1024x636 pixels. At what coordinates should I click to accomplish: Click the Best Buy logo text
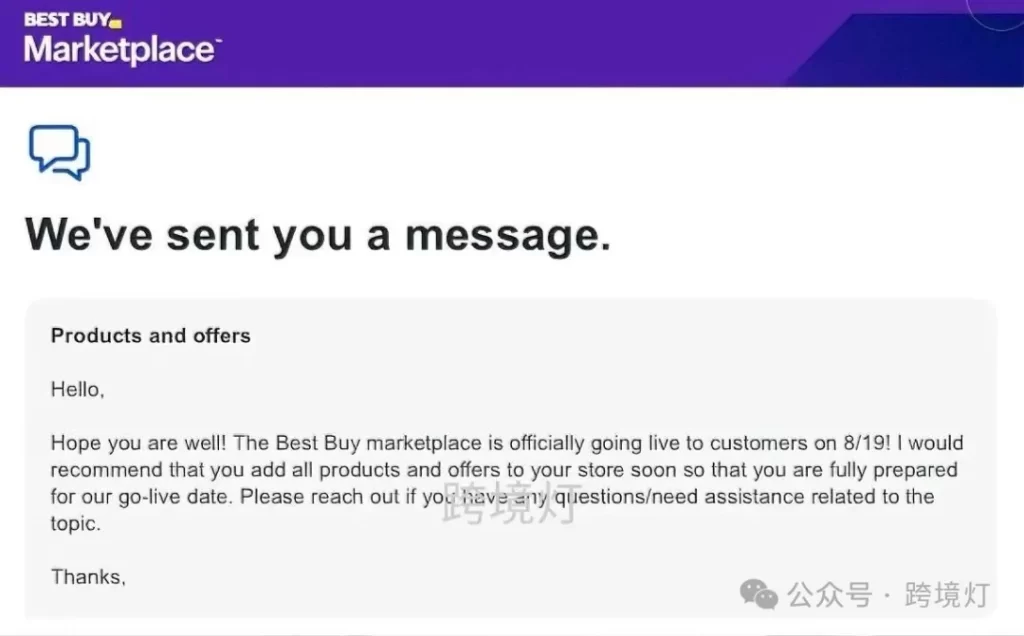tap(67, 20)
